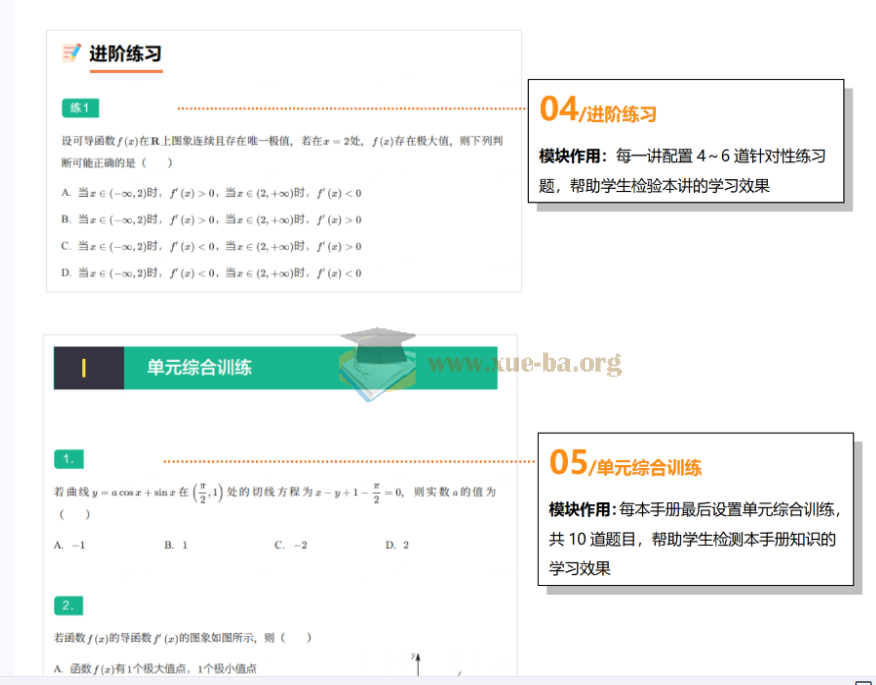This screenshot has height=685, width=876.
Task: Select answer A. −1 for question 1
Action: (x=69, y=545)
